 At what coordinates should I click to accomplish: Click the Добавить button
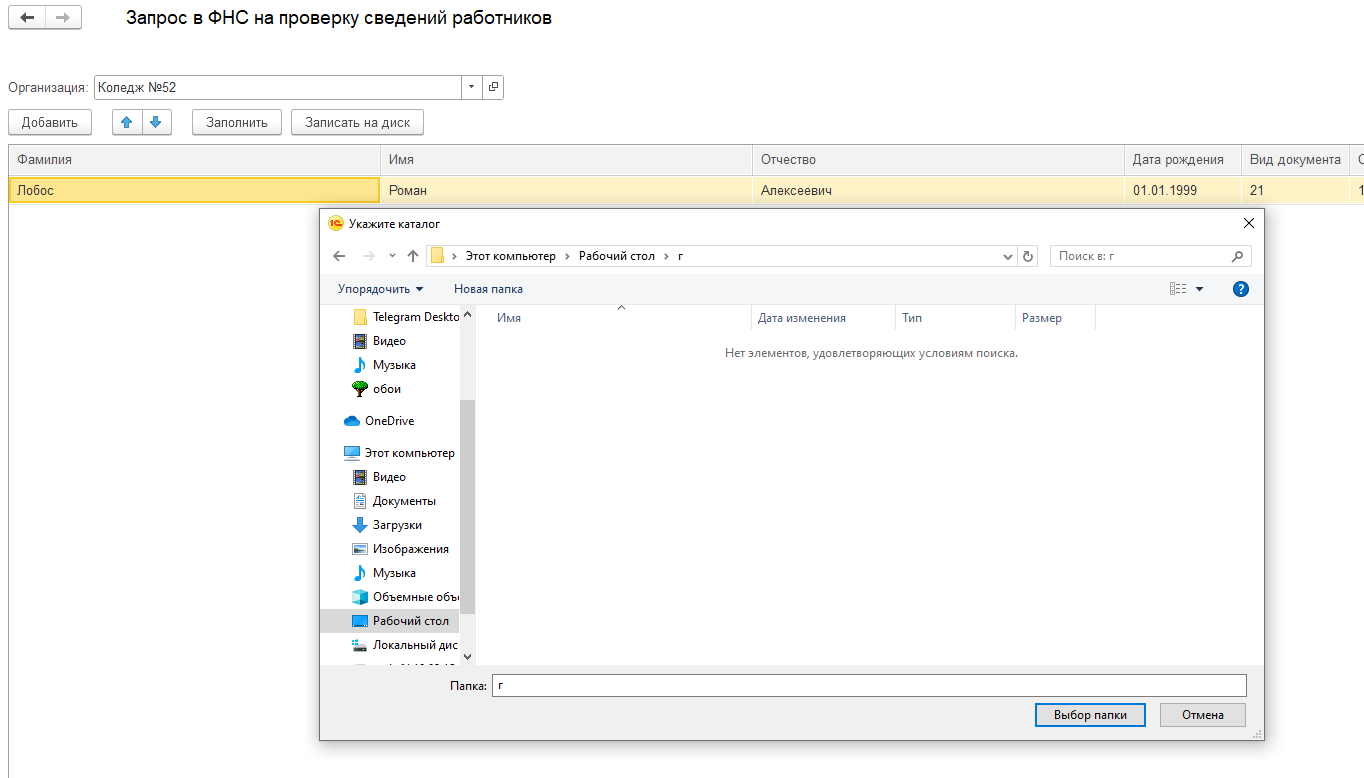point(50,122)
